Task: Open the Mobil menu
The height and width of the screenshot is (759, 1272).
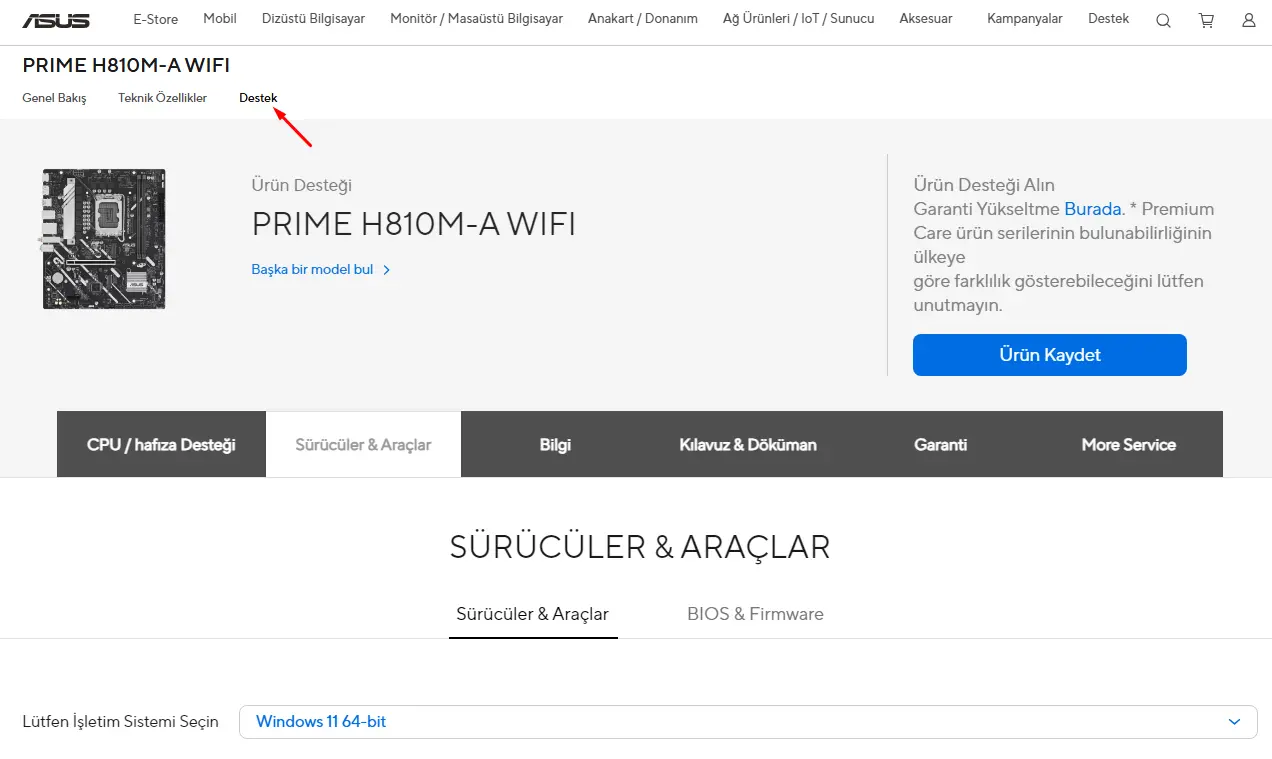Action: (220, 19)
